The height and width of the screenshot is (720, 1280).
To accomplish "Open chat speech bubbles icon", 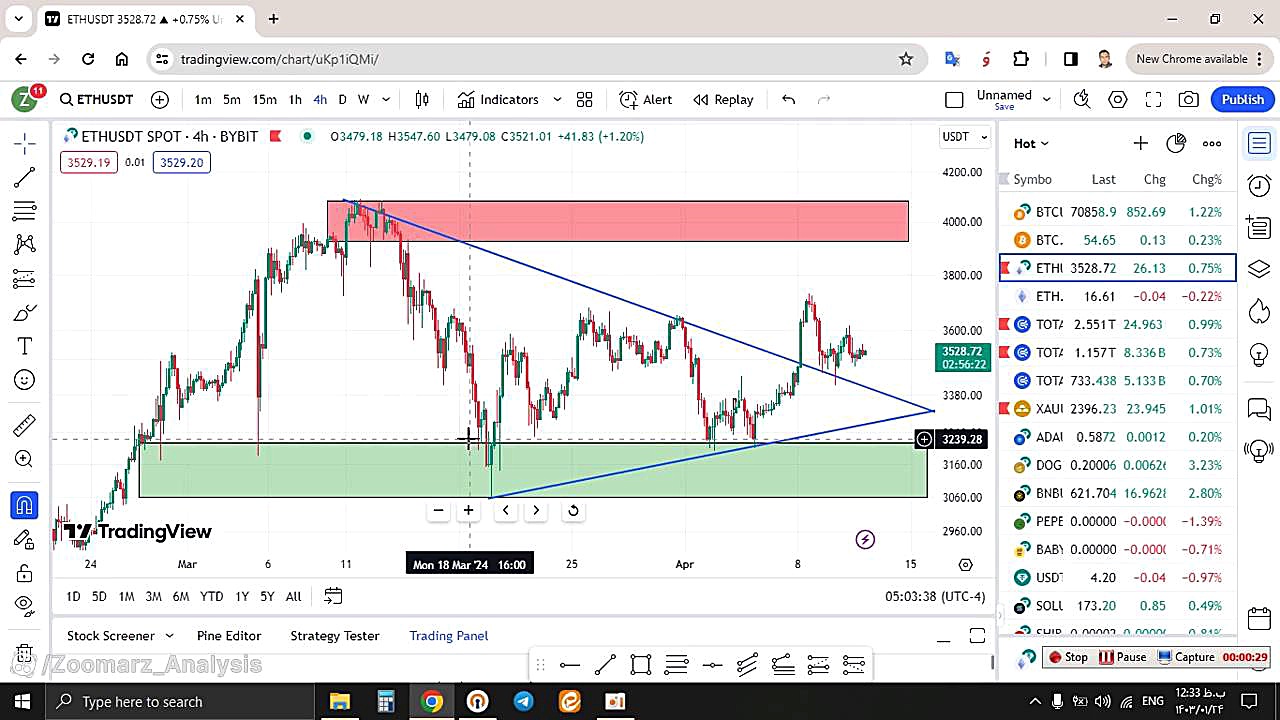I will [x=1259, y=408].
